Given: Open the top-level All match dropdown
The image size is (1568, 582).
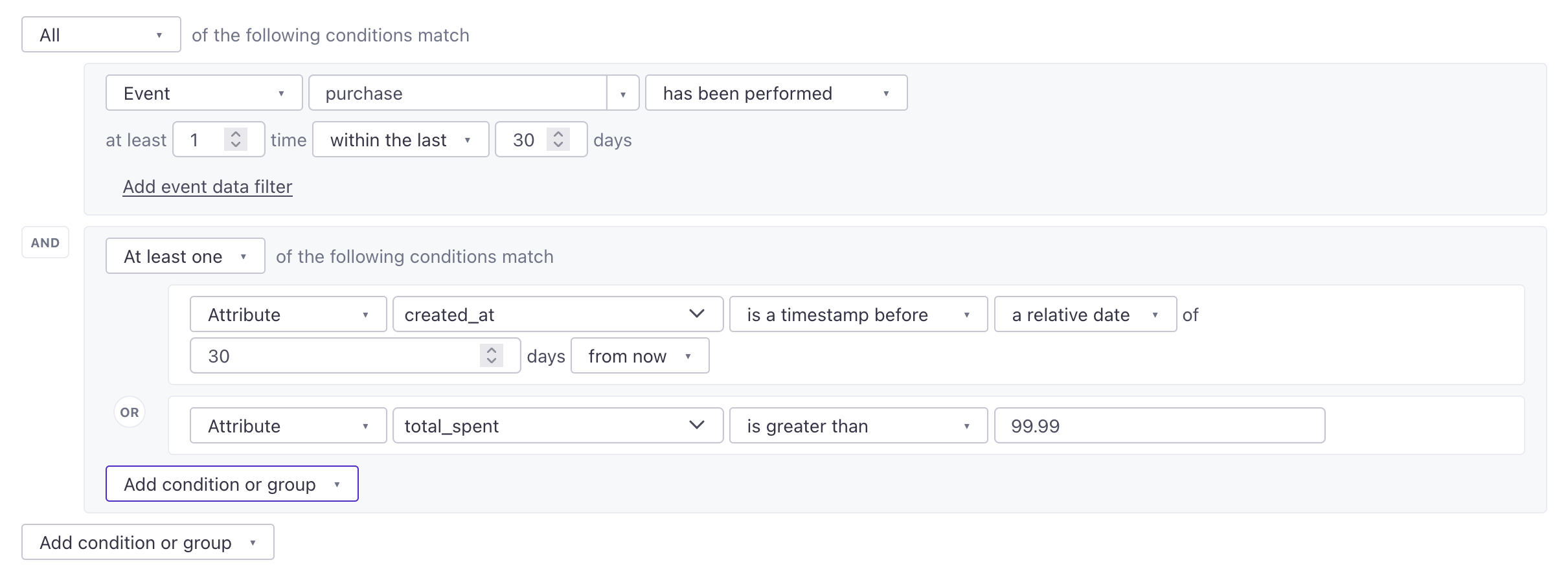Looking at the screenshot, I should click(x=101, y=35).
